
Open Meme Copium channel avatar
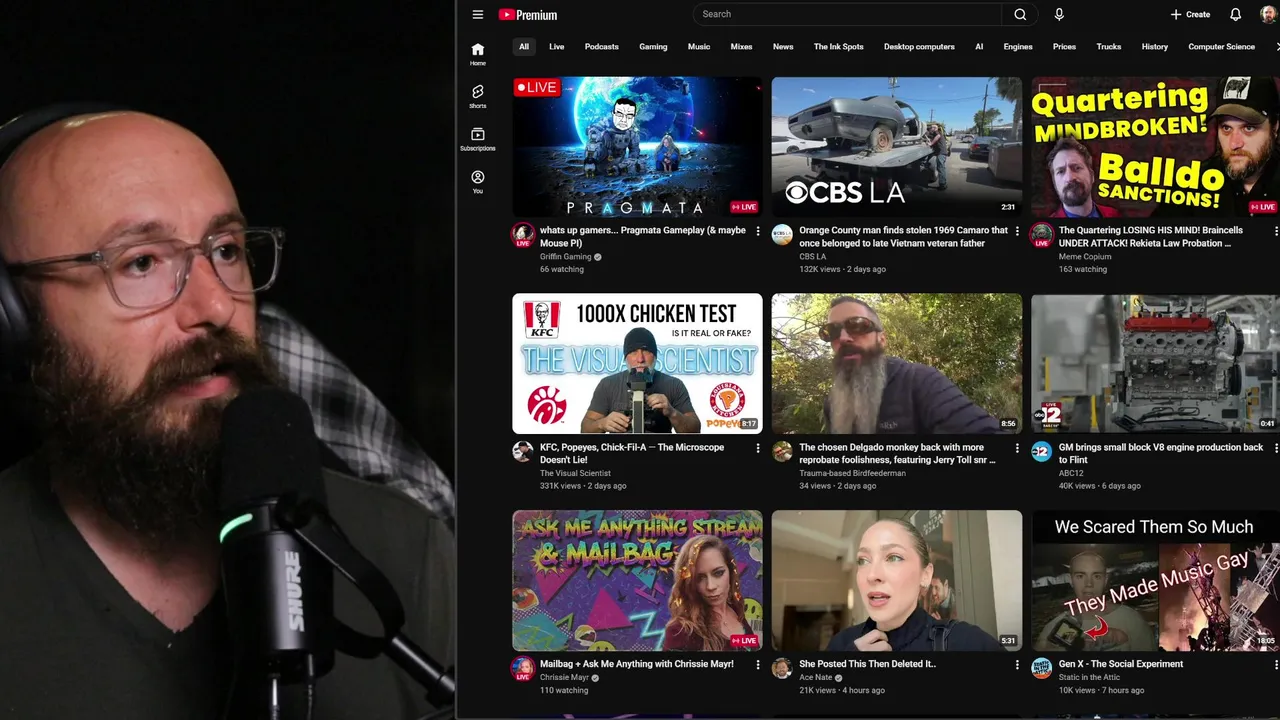coord(1042,235)
